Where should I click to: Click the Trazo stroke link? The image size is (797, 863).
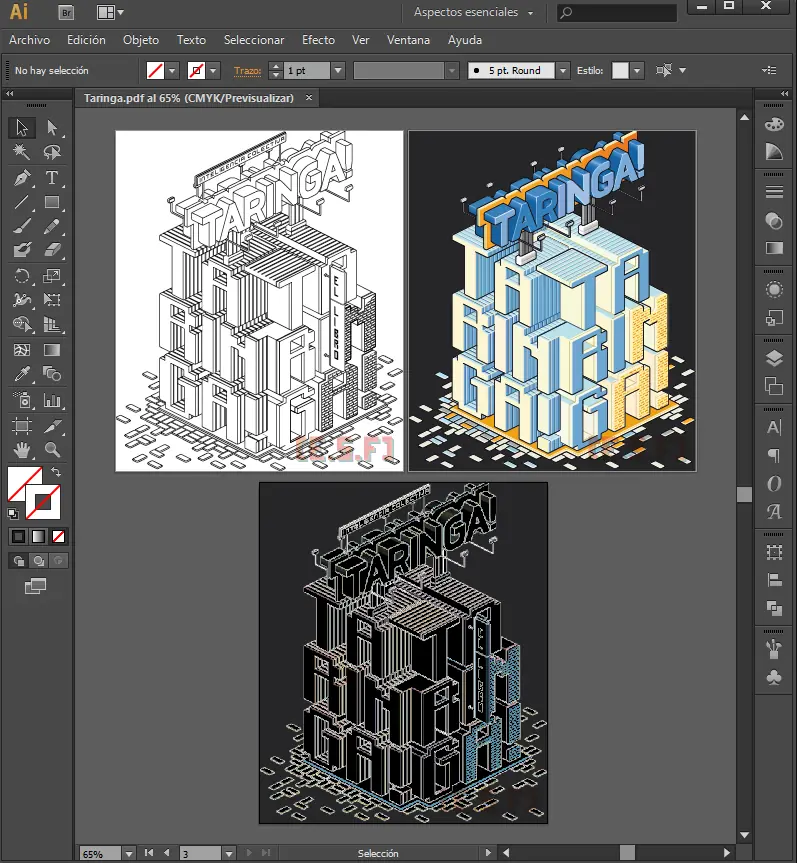247,70
